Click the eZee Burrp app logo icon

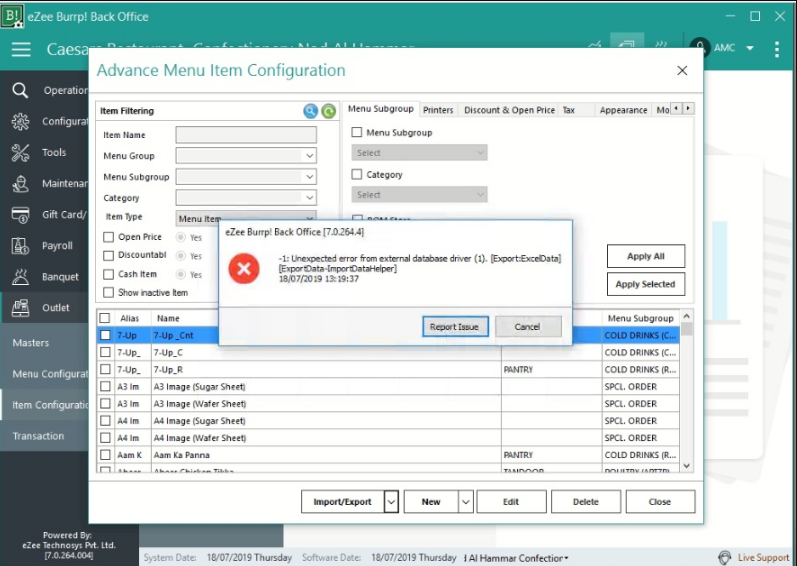click(11, 16)
